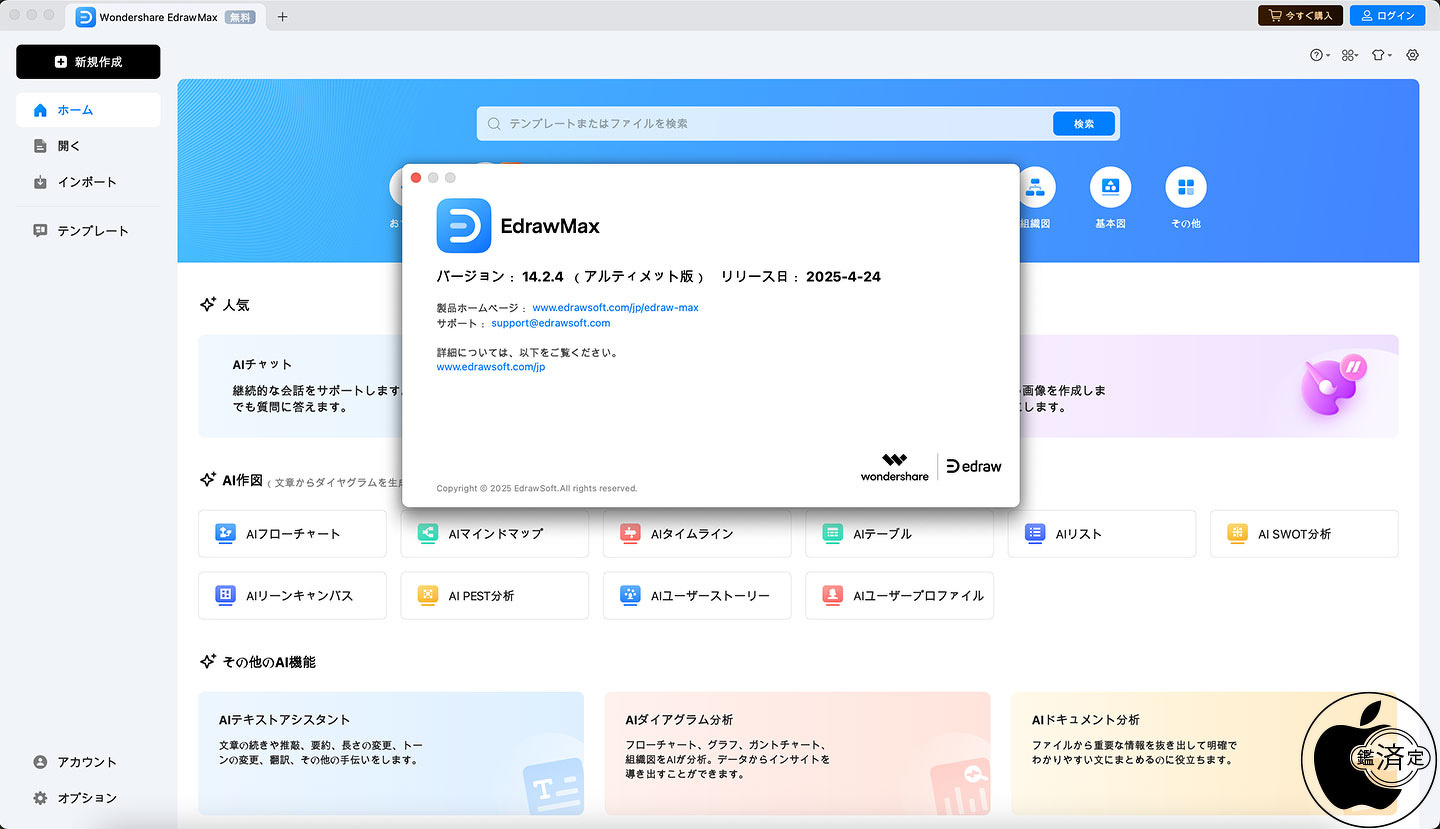The image size is (1440, 829).
Task: Click the support@edrawsoft.com link
Action: (550, 323)
